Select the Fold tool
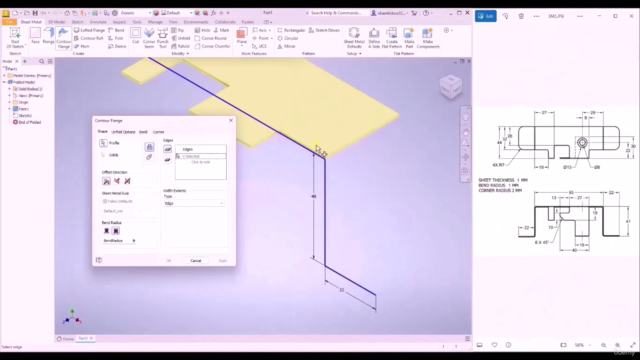640x360 pixels. [116, 38]
